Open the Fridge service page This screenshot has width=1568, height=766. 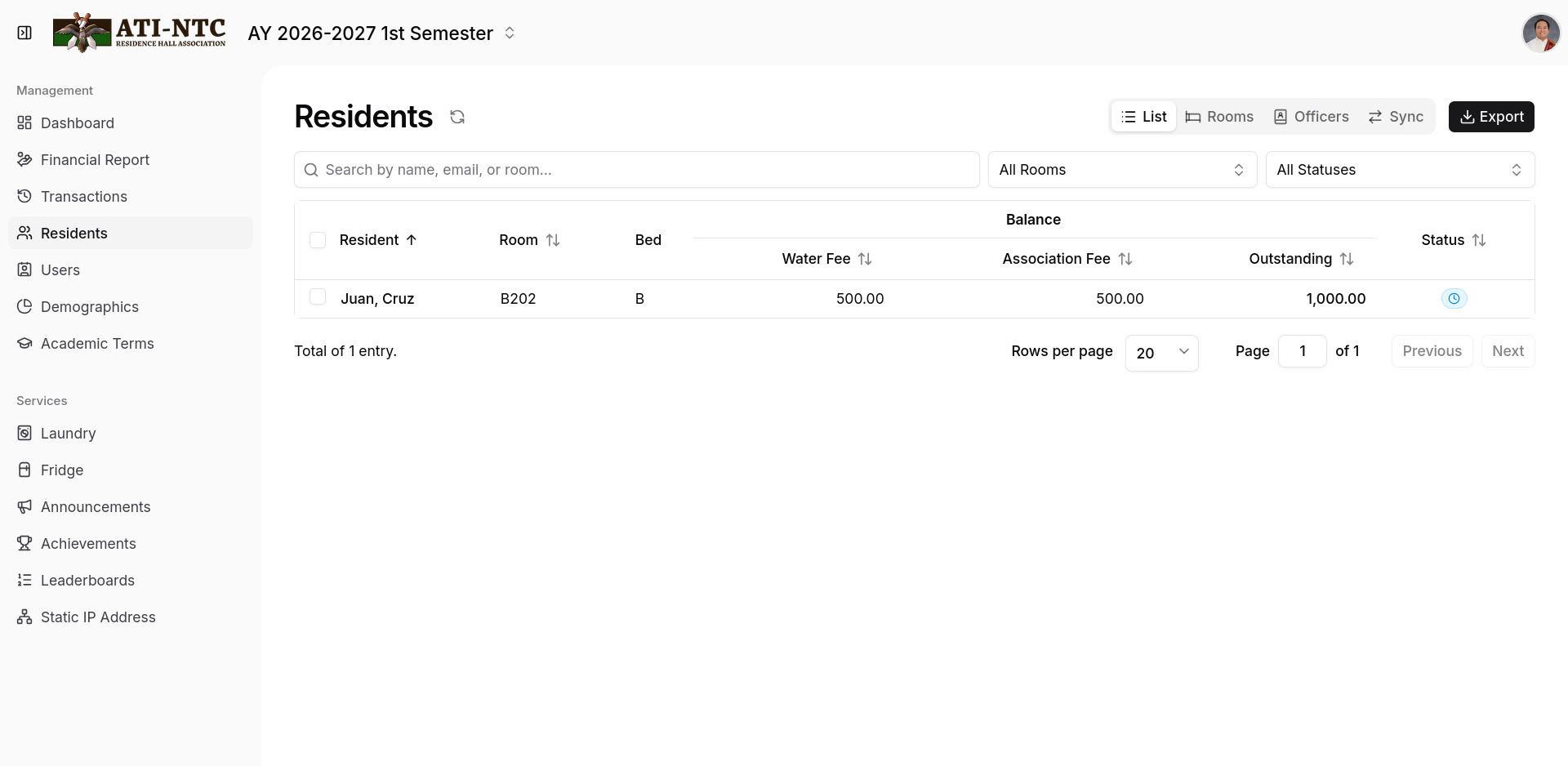tap(131, 470)
